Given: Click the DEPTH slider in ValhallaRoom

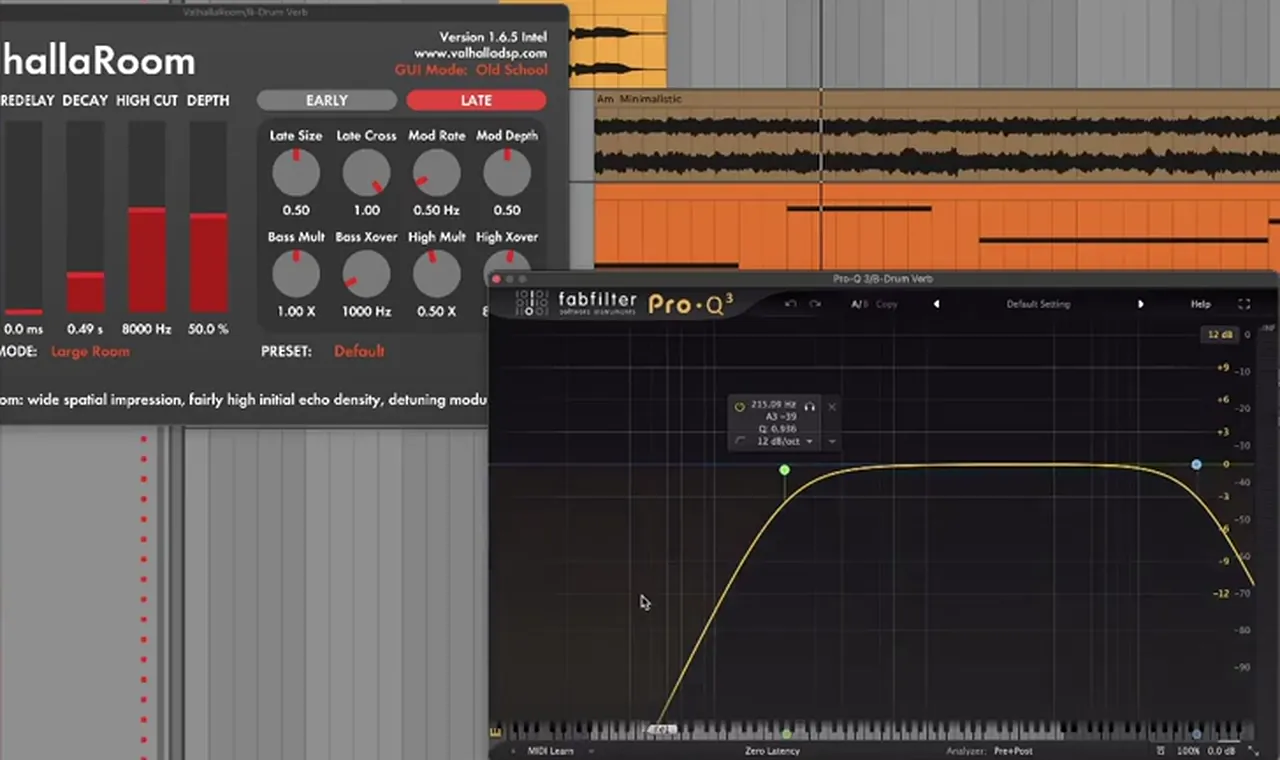Looking at the screenshot, I should pyautogui.click(x=209, y=217).
